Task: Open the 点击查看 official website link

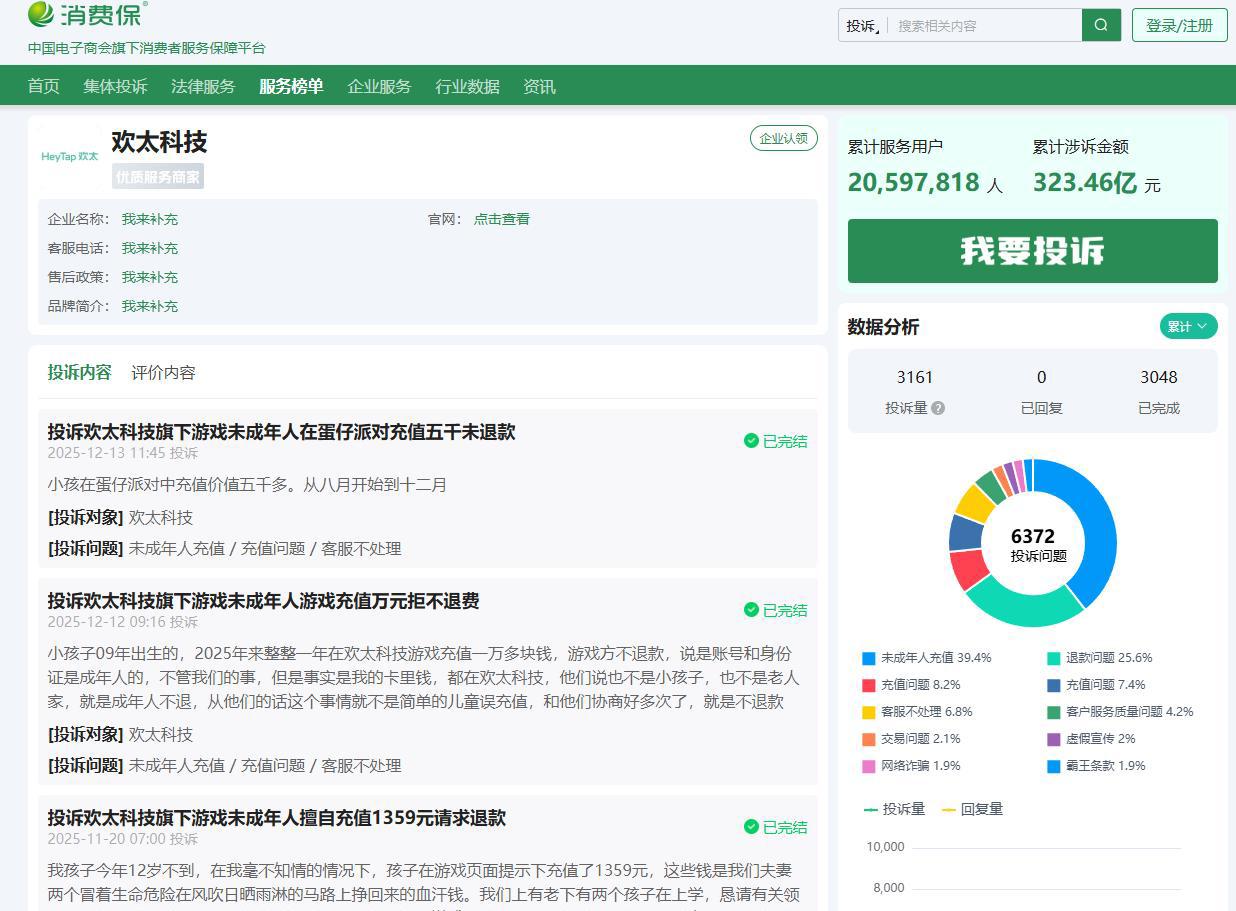Action: click(501, 219)
